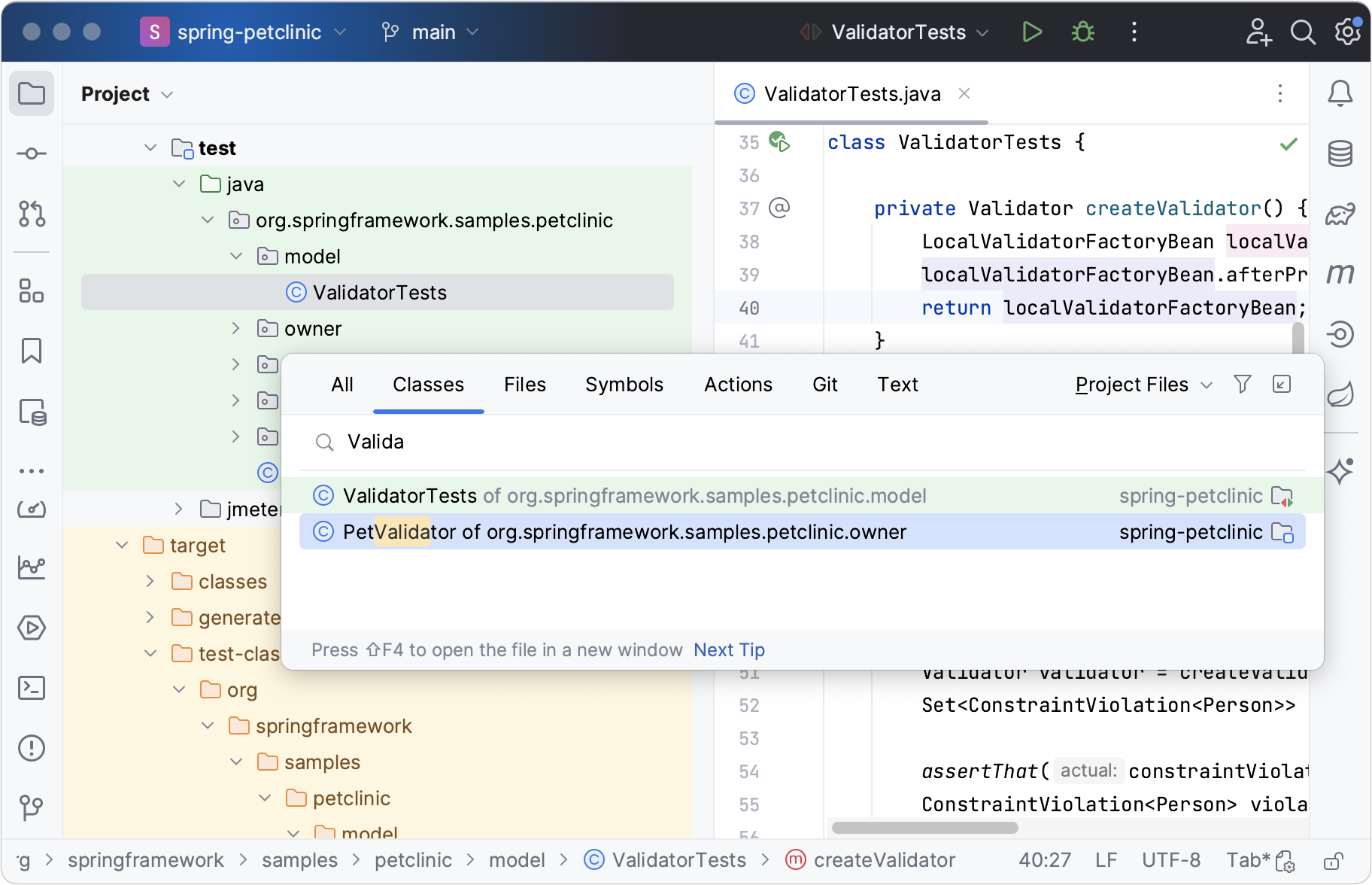Viewport: 1372px width, 885px height.
Task: Click the @ gutter icon at line 37
Action: point(779,208)
